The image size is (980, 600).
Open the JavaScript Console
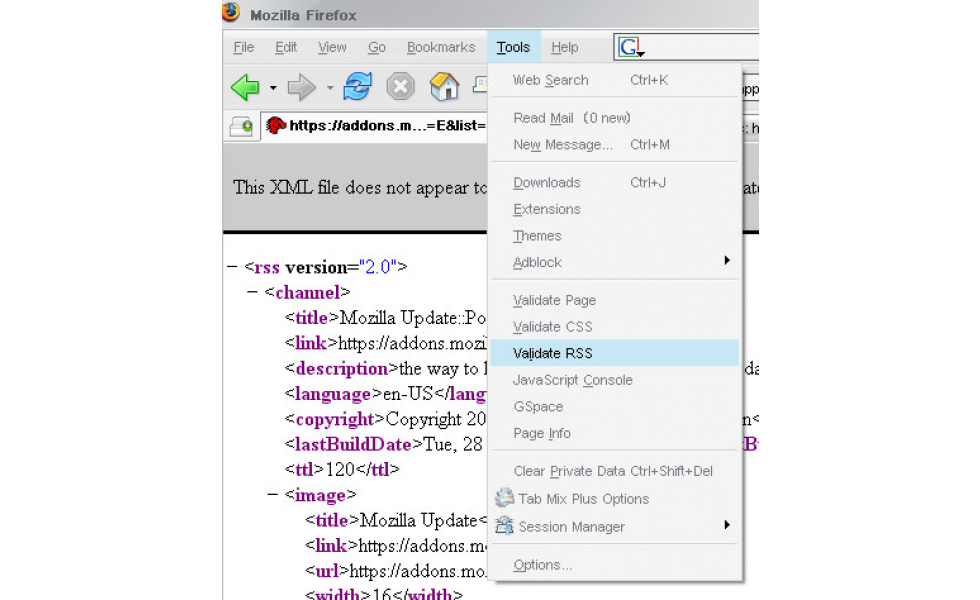point(615,380)
